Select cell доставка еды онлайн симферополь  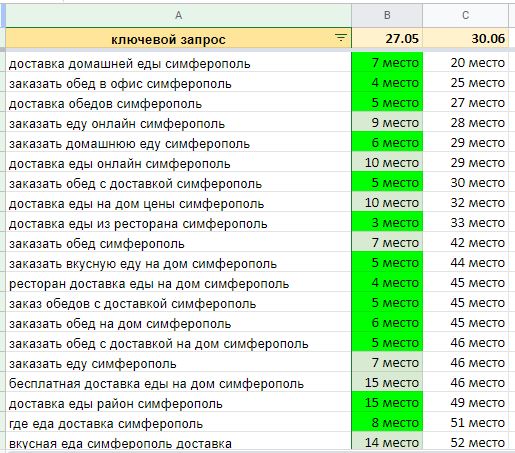click(179, 162)
